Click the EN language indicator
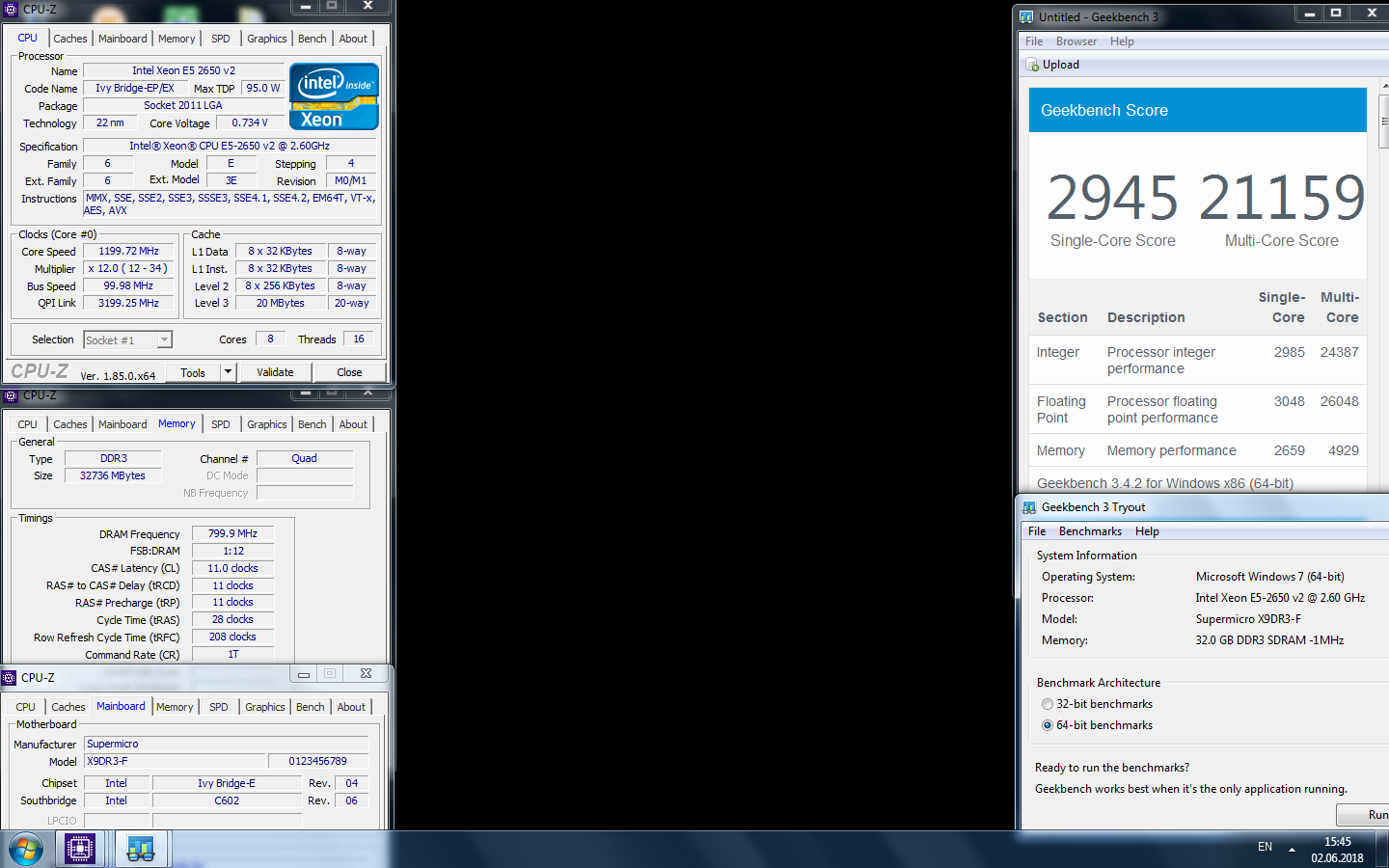1389x868 pixels. tap(1265, 847)
